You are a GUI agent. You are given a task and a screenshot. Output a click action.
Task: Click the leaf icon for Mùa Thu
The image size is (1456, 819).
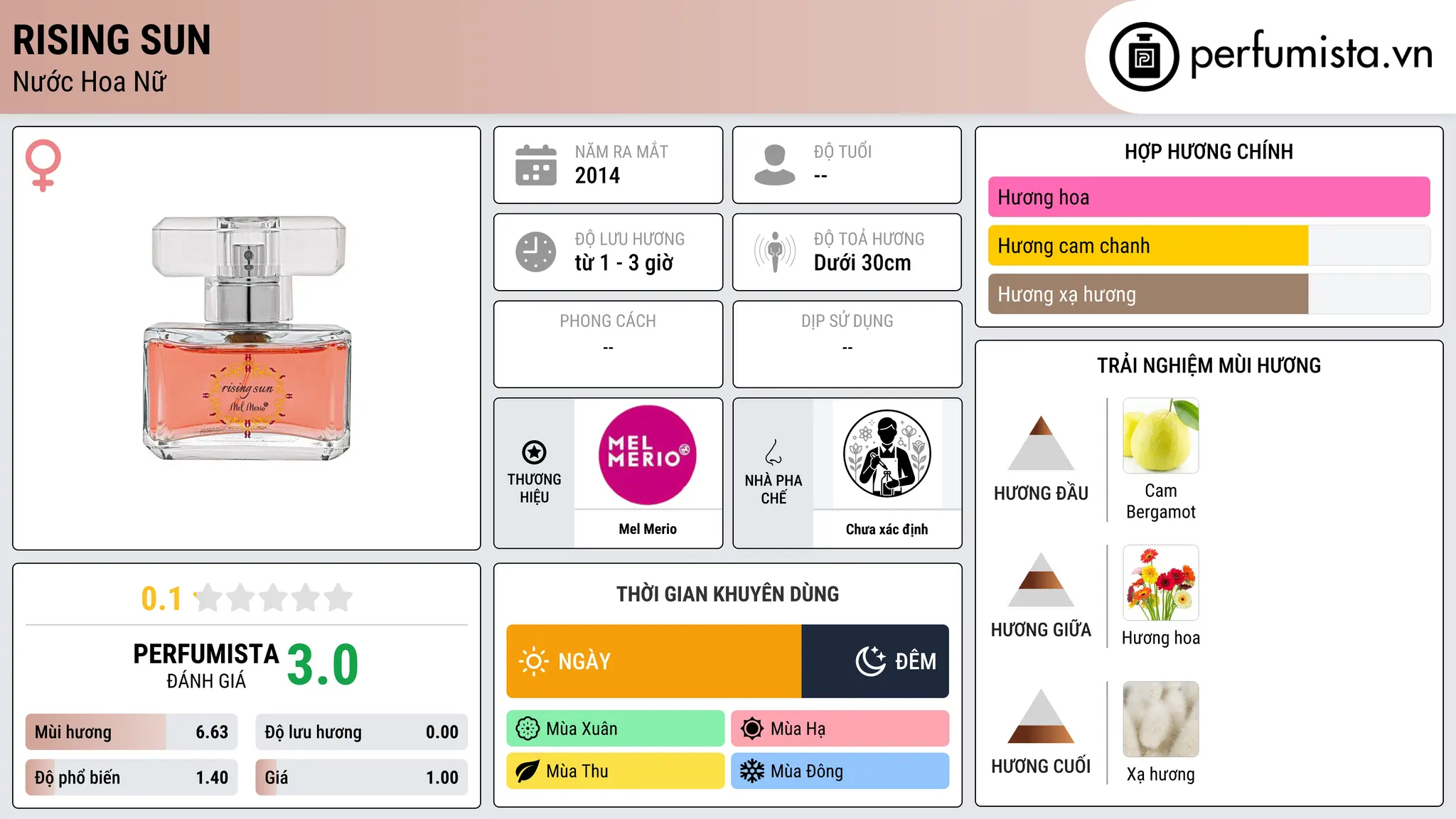point(528,771)
